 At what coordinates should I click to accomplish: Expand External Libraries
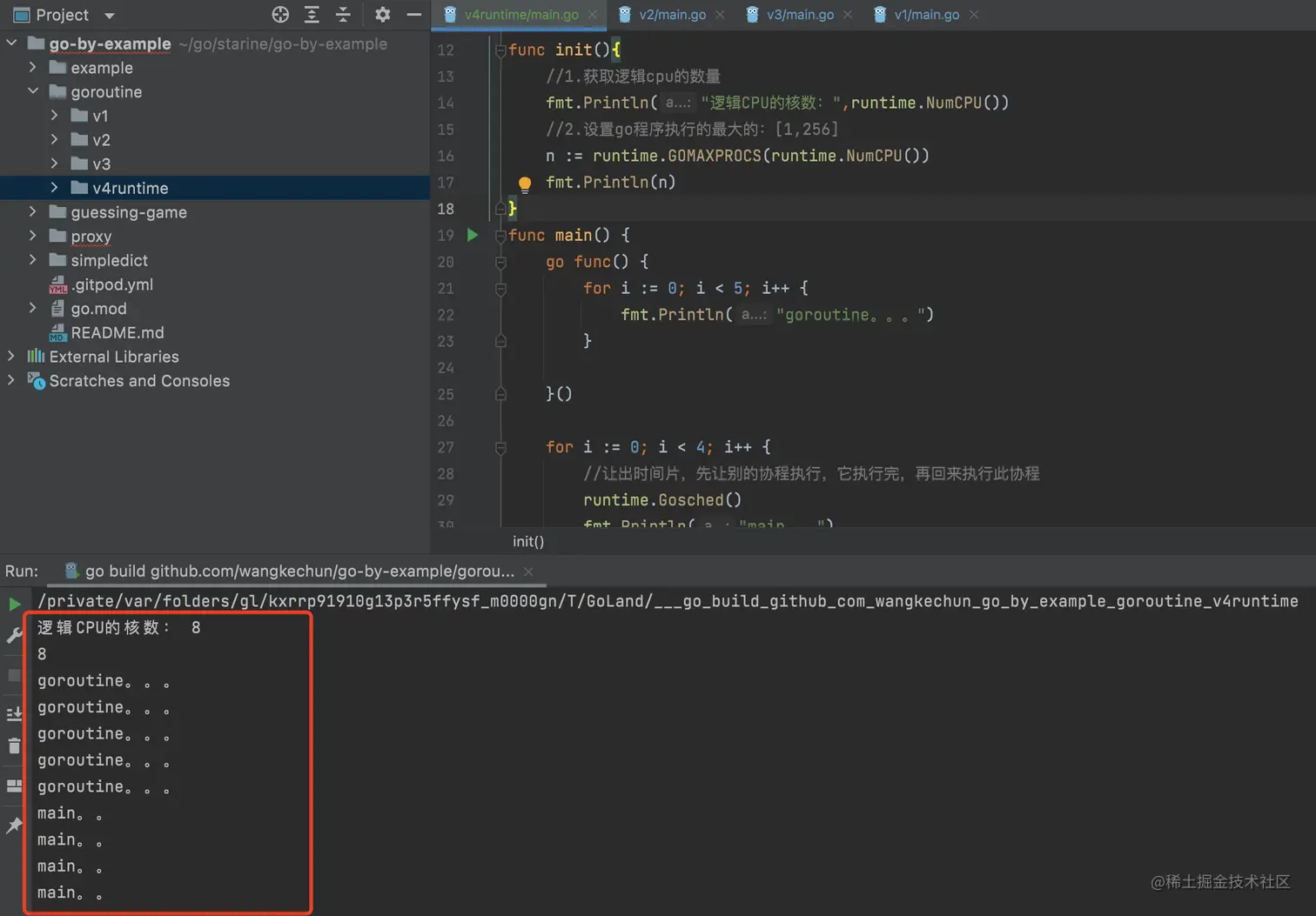pyautogui.click(x=11, y=356)
